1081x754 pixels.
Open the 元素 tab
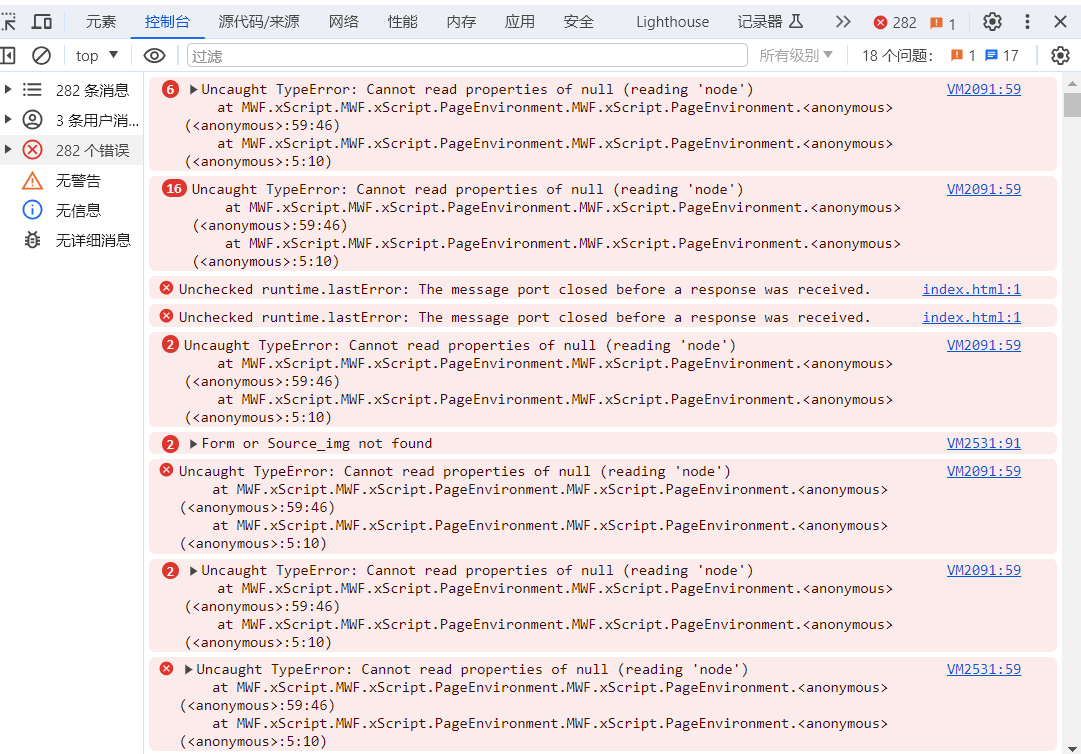pyautogui.click(x=101, y=22)
